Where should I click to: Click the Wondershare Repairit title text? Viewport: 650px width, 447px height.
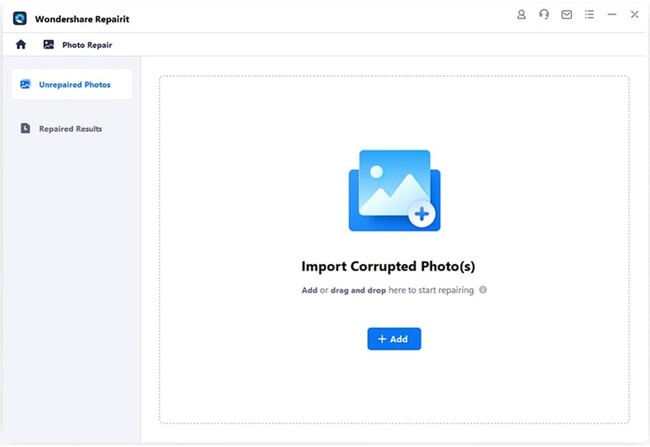82,19
